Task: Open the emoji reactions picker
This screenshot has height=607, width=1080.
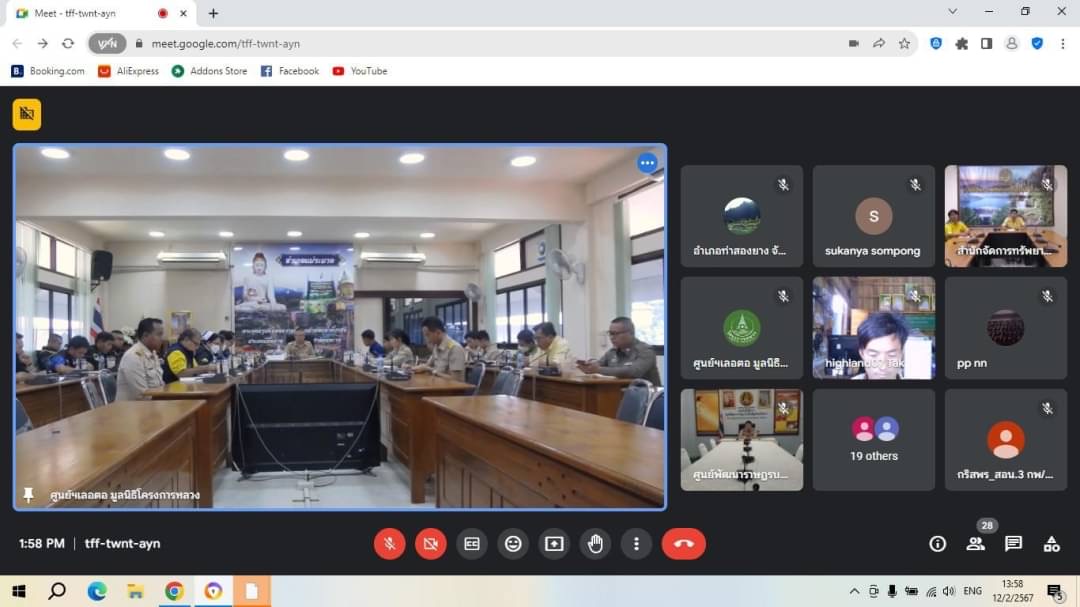Action: [x=513, y=544]
